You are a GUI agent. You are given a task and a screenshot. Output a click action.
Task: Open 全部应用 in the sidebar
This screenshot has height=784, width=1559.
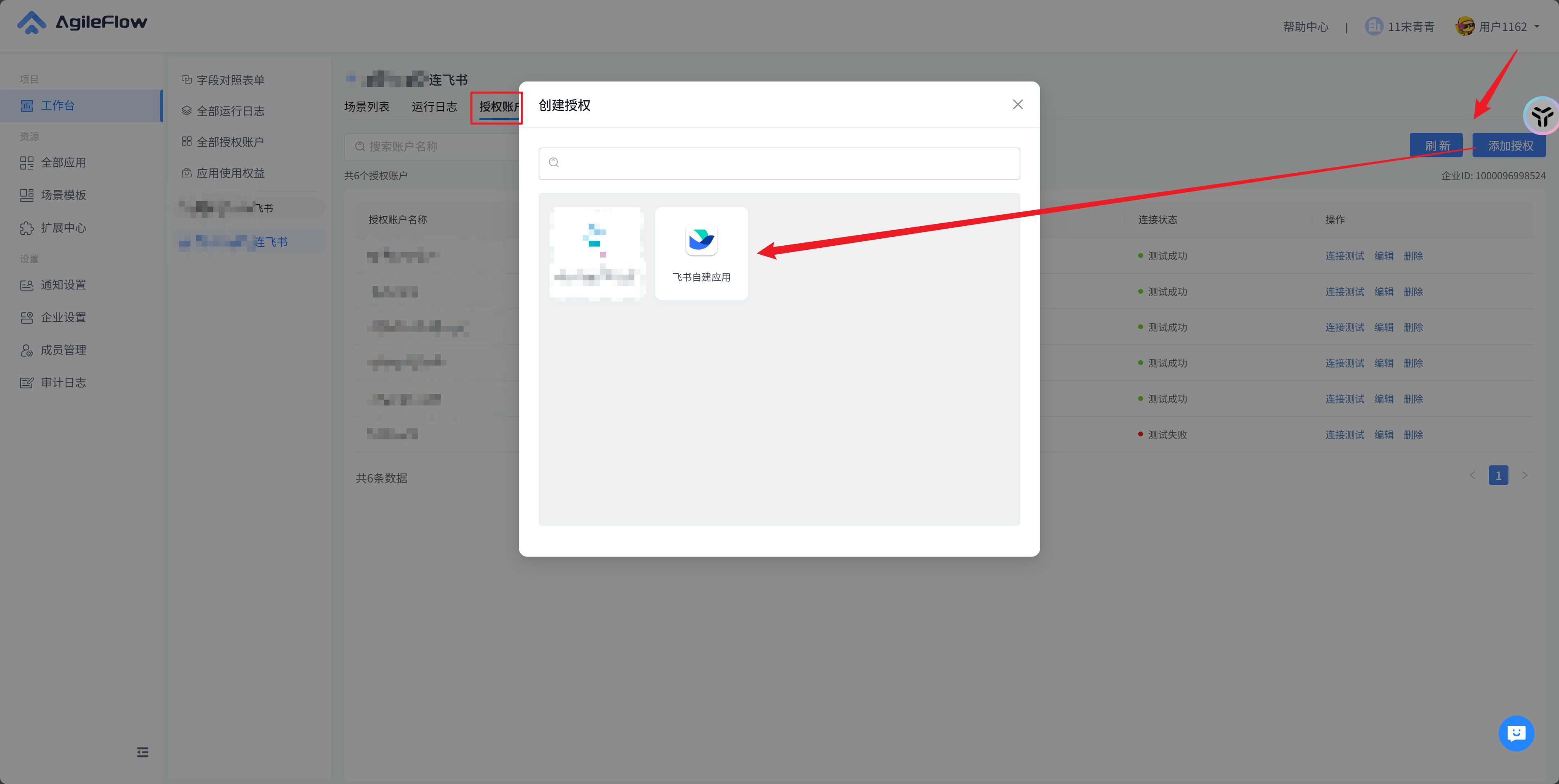click(x=63, y=163)
